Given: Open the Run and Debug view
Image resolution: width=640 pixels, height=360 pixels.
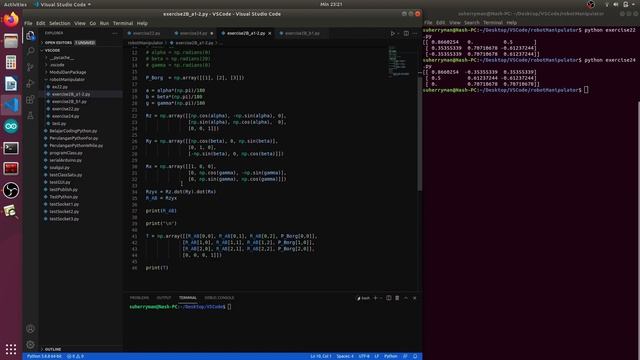Looking at the screenshot, I should [31, 84].
